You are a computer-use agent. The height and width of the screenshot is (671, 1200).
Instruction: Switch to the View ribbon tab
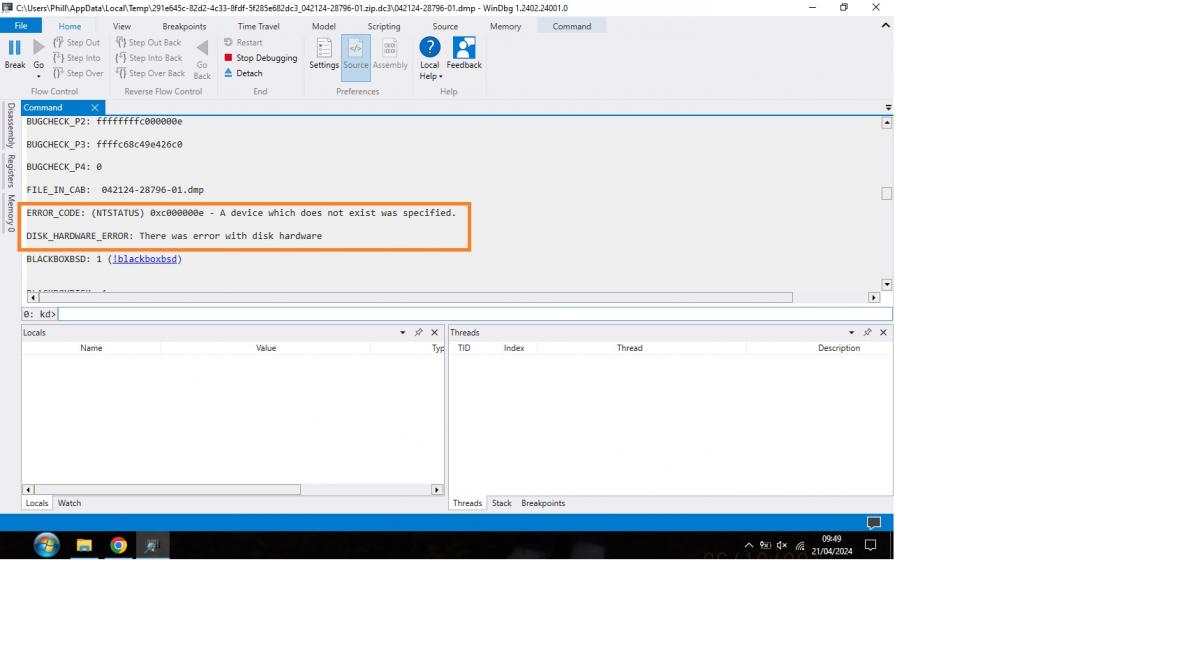tap(122, 26)
